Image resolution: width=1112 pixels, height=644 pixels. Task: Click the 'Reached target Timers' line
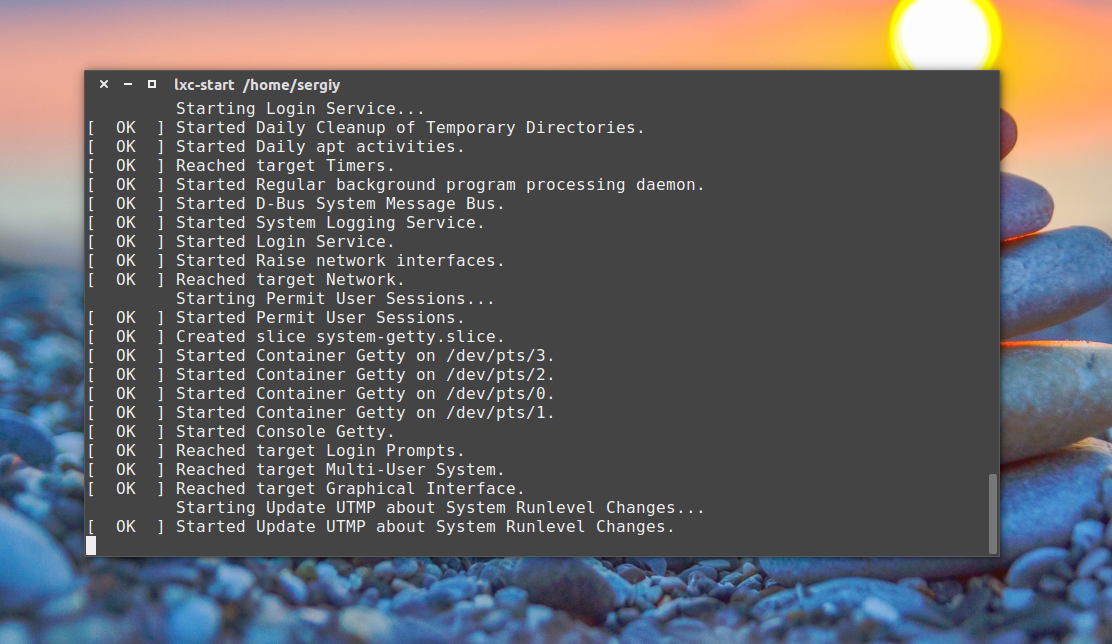[x=285, y=166]
